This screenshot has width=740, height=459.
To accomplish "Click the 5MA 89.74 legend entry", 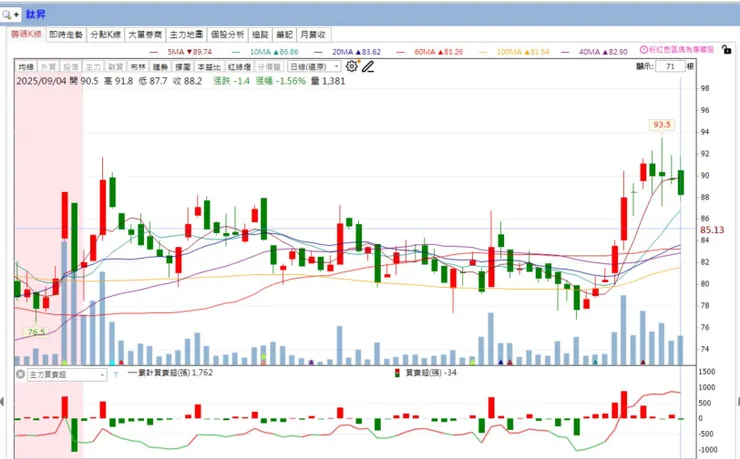I will 181,52.
